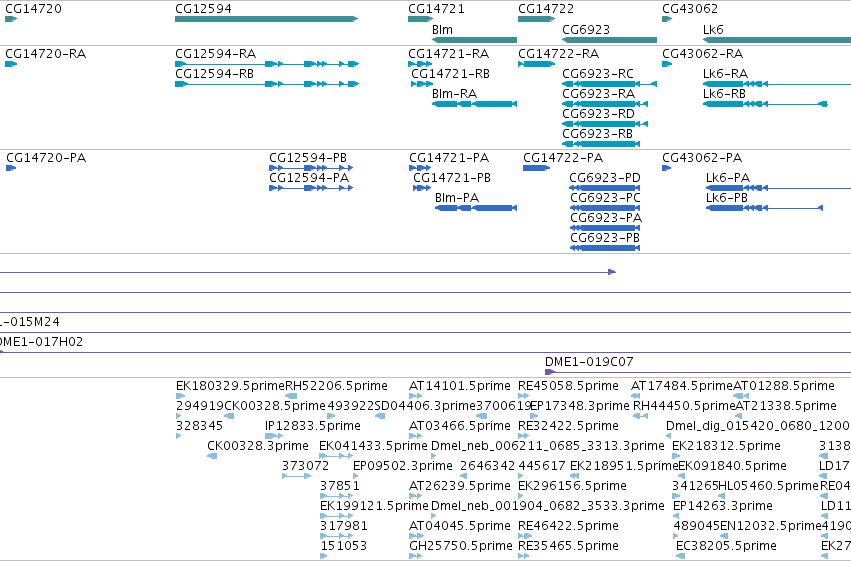Select protein CG6923-PB

point(605,248)
